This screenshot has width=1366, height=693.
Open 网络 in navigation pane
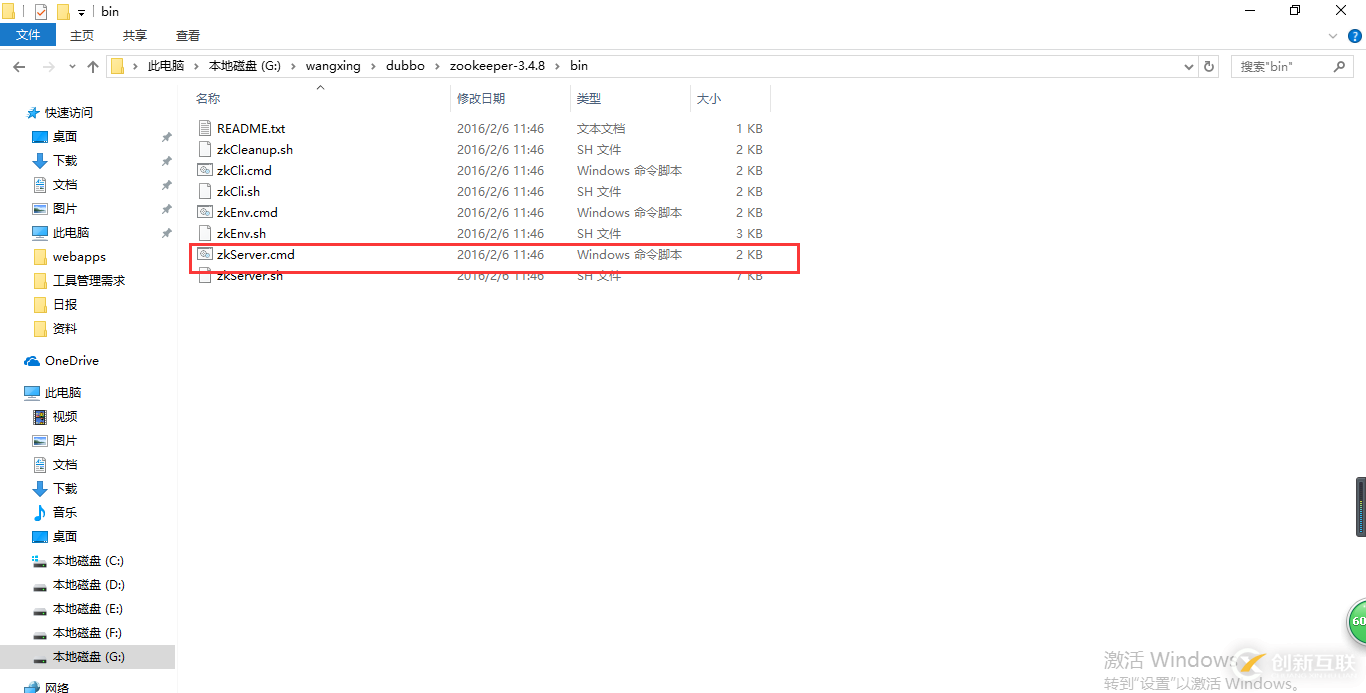(x=58, y=687)
